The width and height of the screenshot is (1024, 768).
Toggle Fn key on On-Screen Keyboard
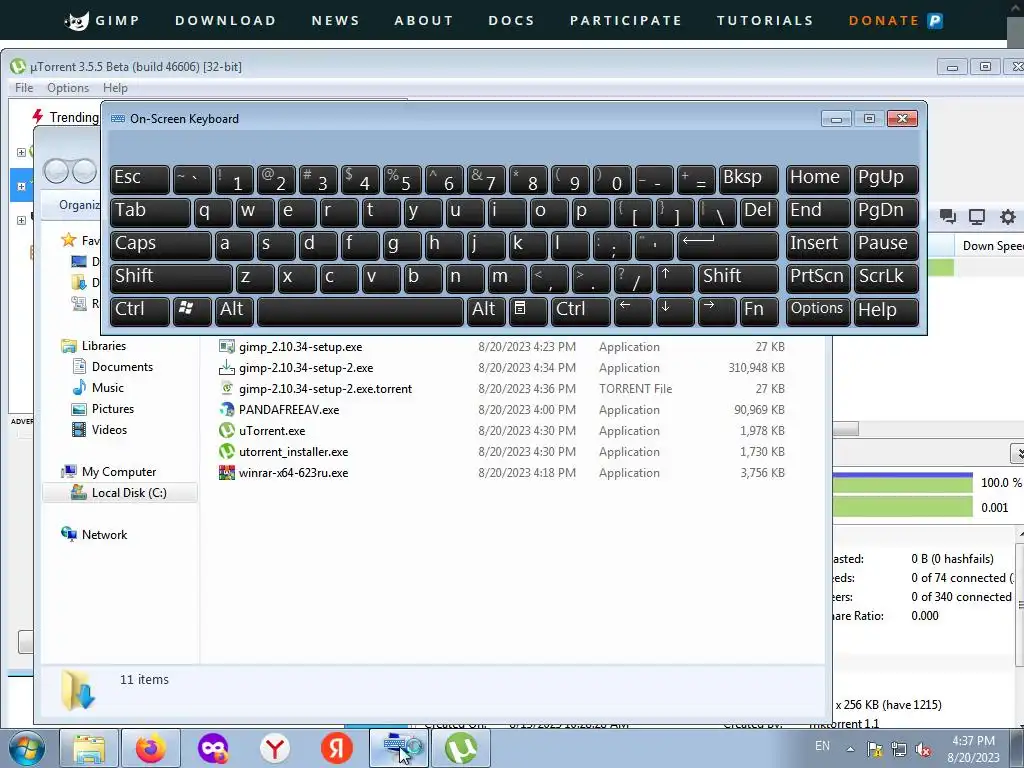click(759, 311)
